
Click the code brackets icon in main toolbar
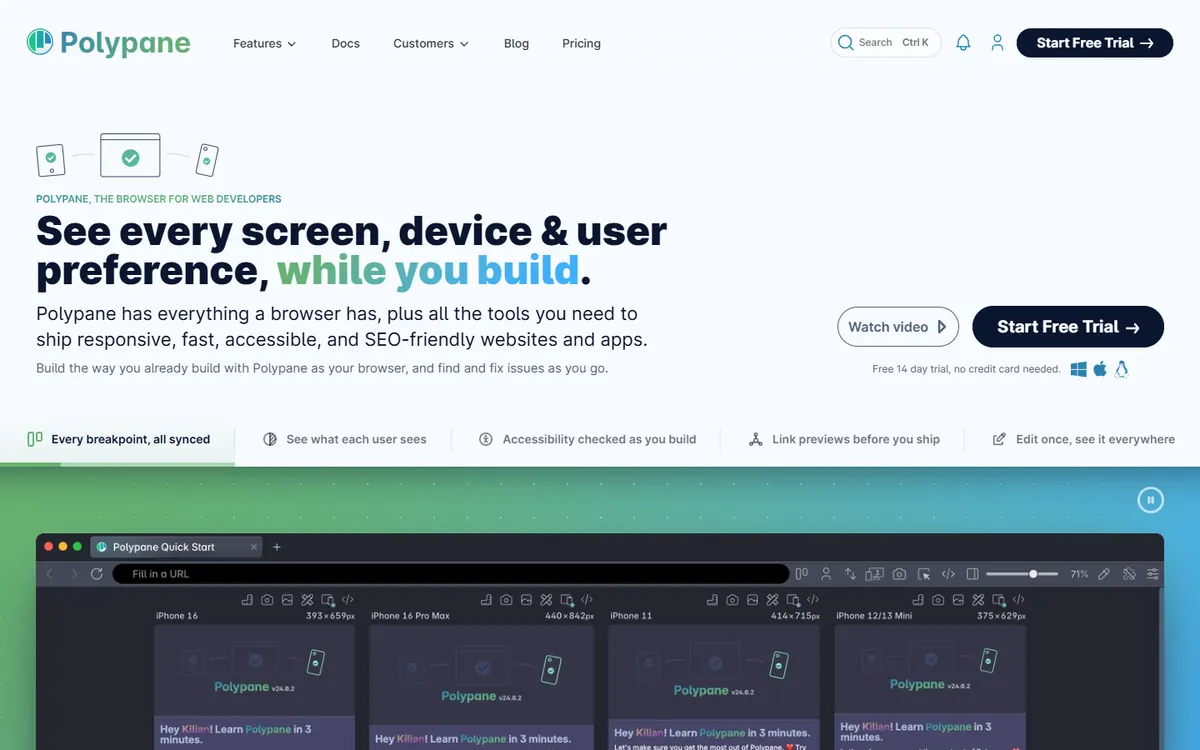(x=948, y=574)
